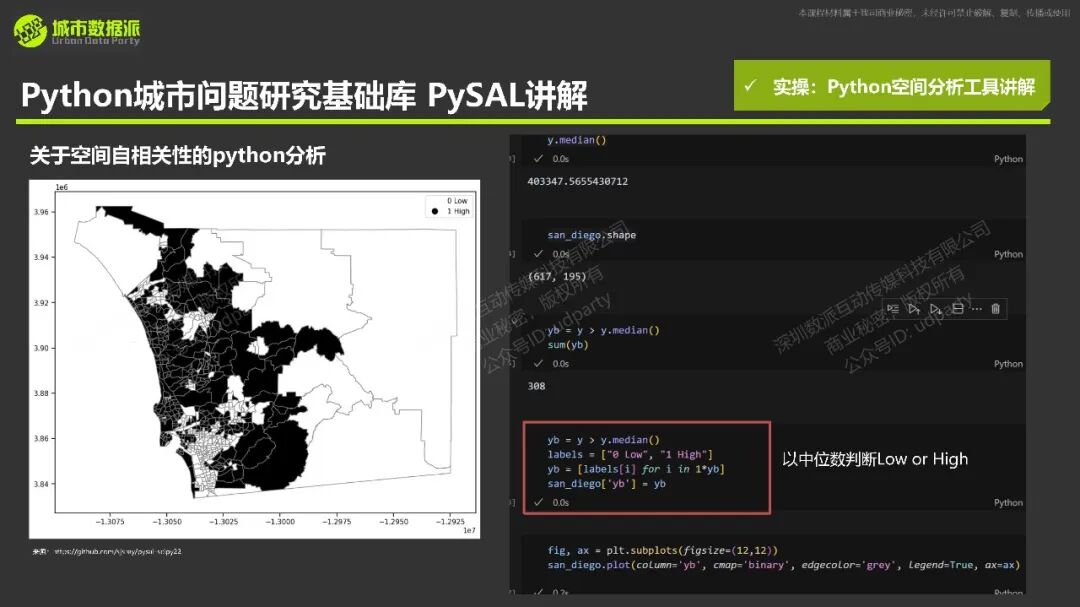Click the san_diego.shape code line
This screenshot has height=607, width=1080.
[x=592, y=235]
